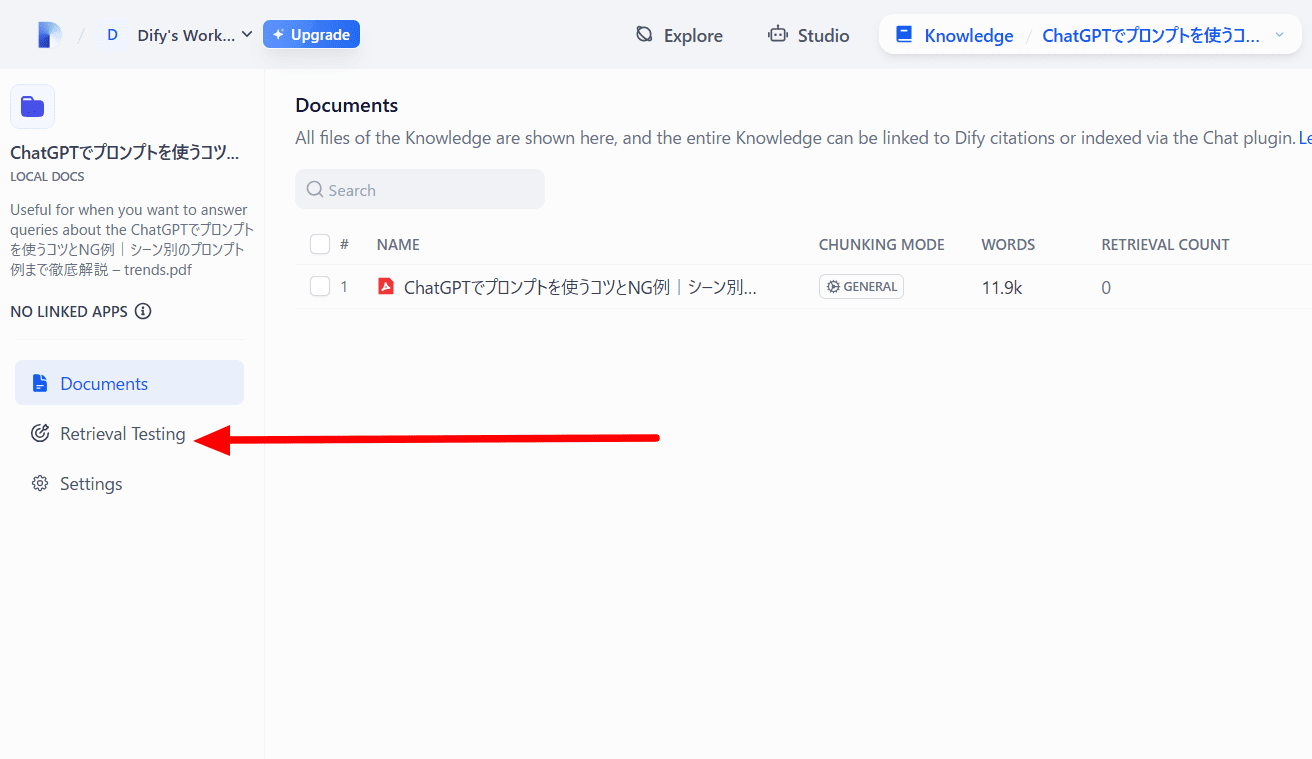1312x759 pixels.
Task: Click the Dify logo icon
Action: (x=49, y=35)
